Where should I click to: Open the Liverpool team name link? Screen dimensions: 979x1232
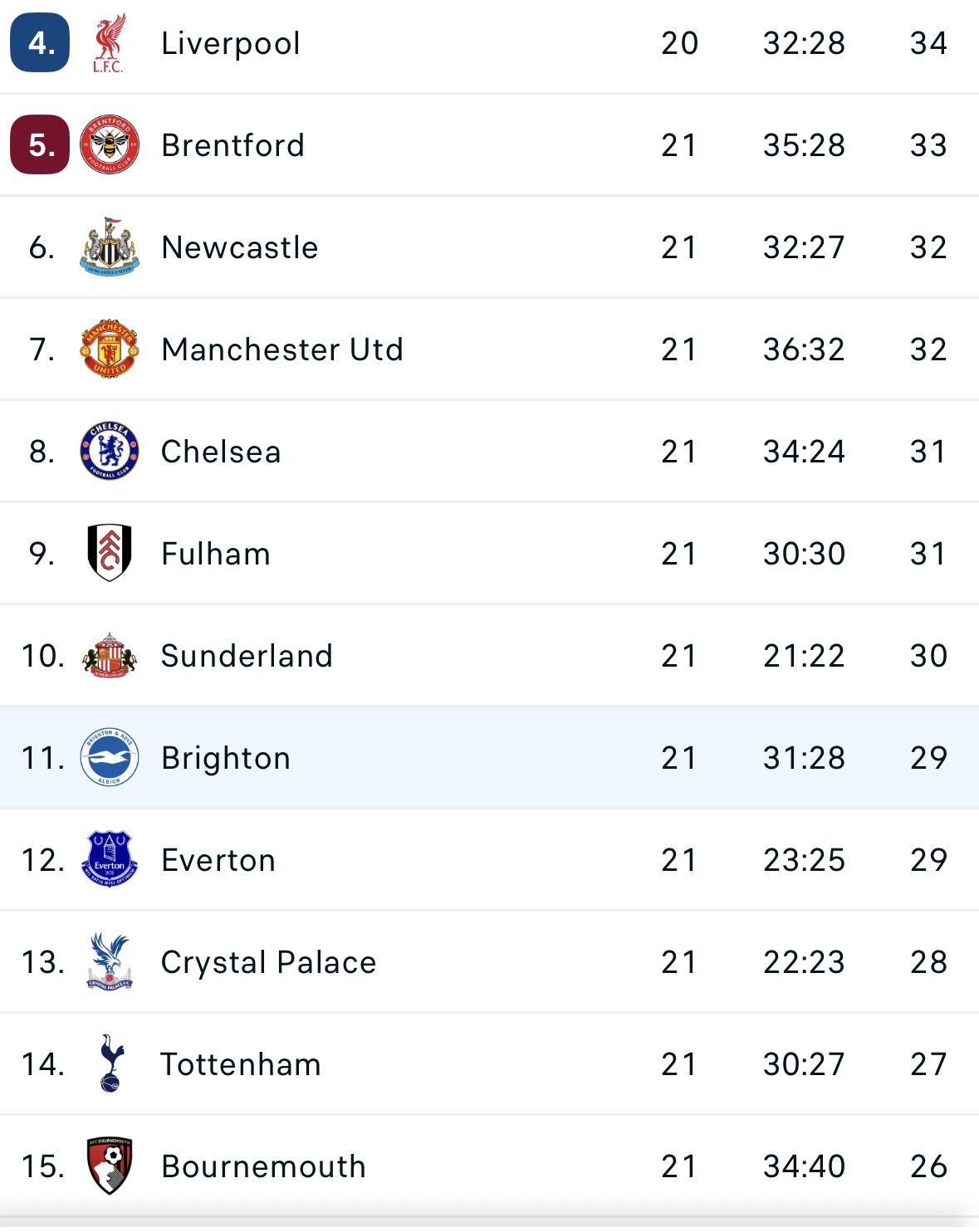click(x=231, y=43)
